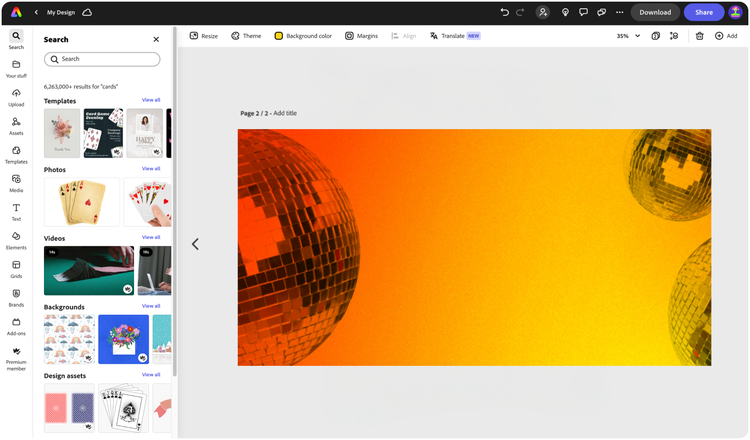This screenshot has height=440, width=750.
Task: Click the Download button
Action: [x=655, y=12]
